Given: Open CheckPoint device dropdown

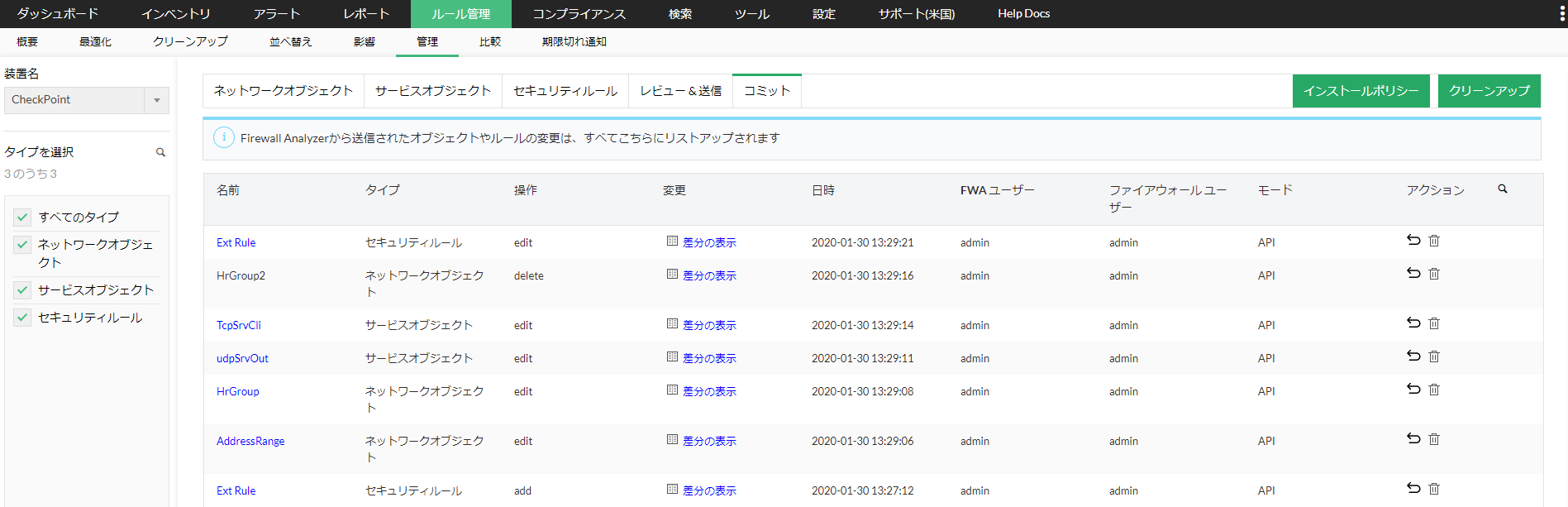Looking at the screenshot, I should pyautogui.click(x=156, y=100).
